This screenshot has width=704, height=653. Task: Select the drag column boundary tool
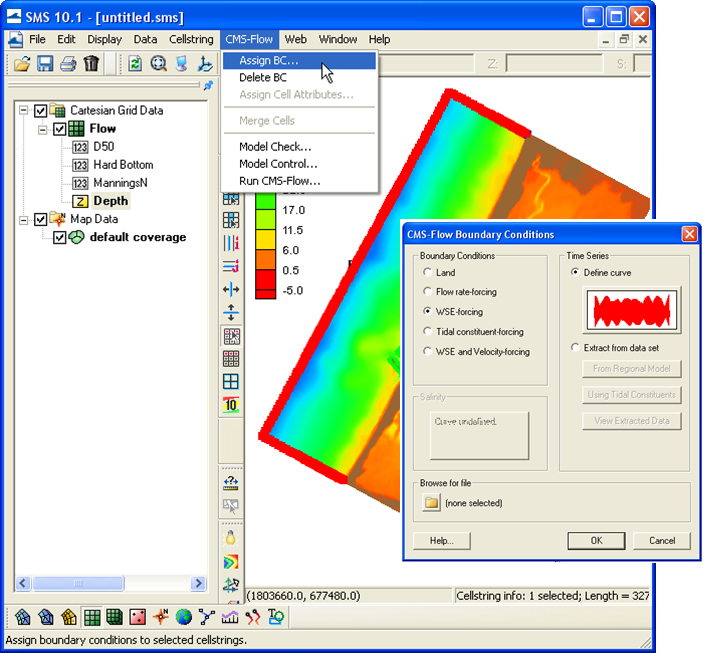click(231, 289)
